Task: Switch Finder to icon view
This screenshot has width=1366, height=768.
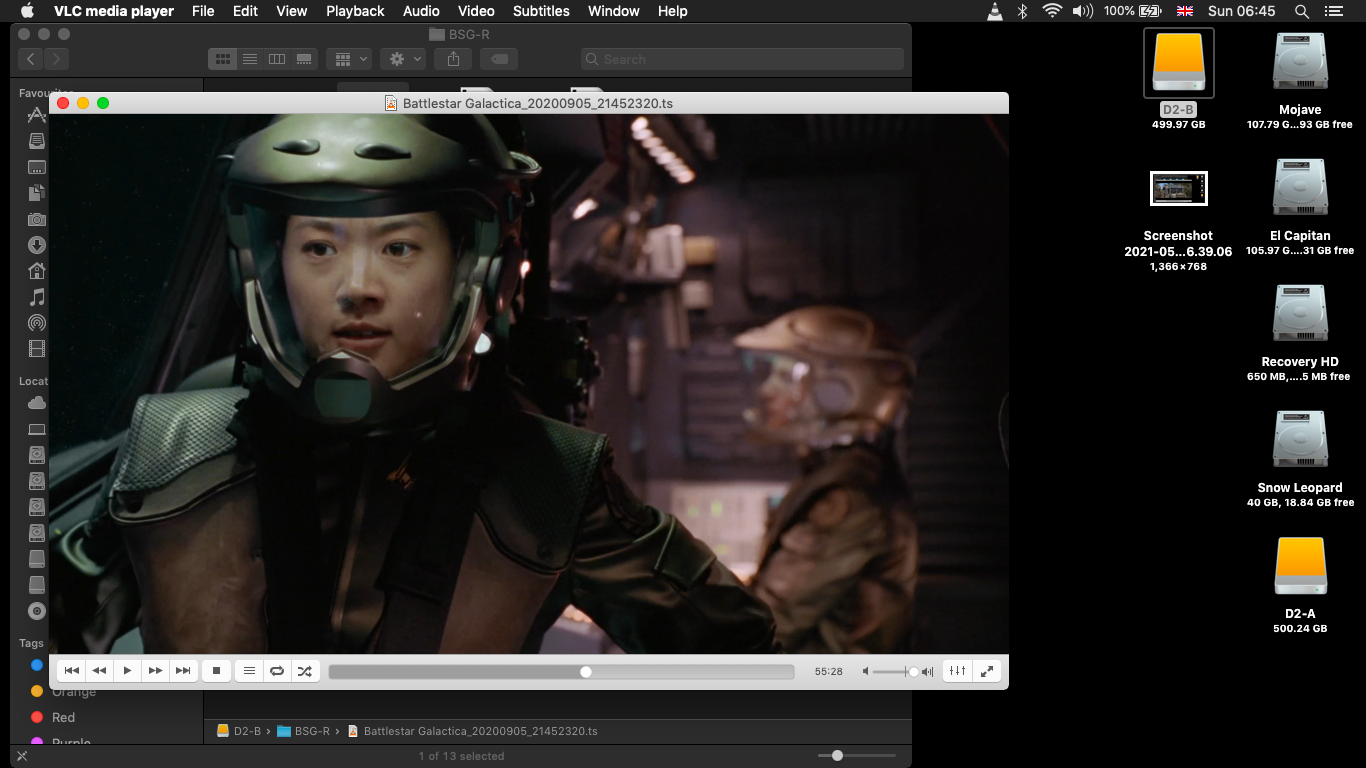Action: (x=223, y=59)
